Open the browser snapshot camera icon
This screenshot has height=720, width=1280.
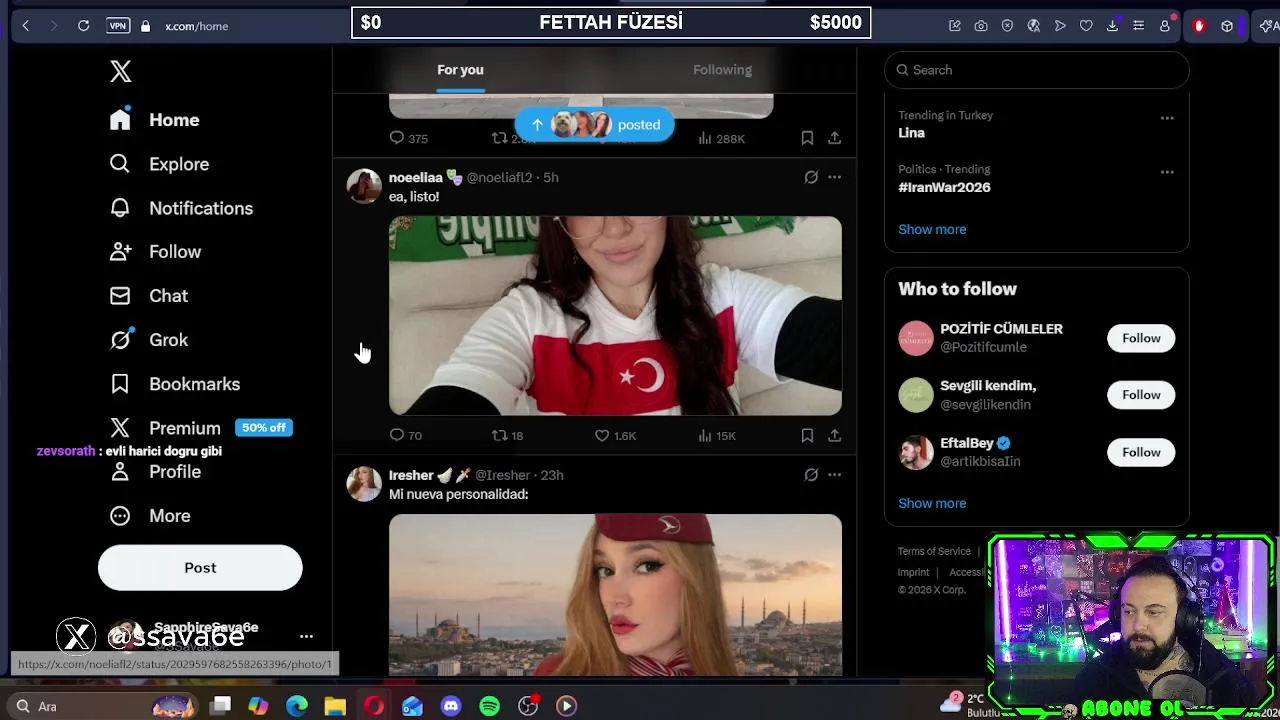(x=981, y=26)
